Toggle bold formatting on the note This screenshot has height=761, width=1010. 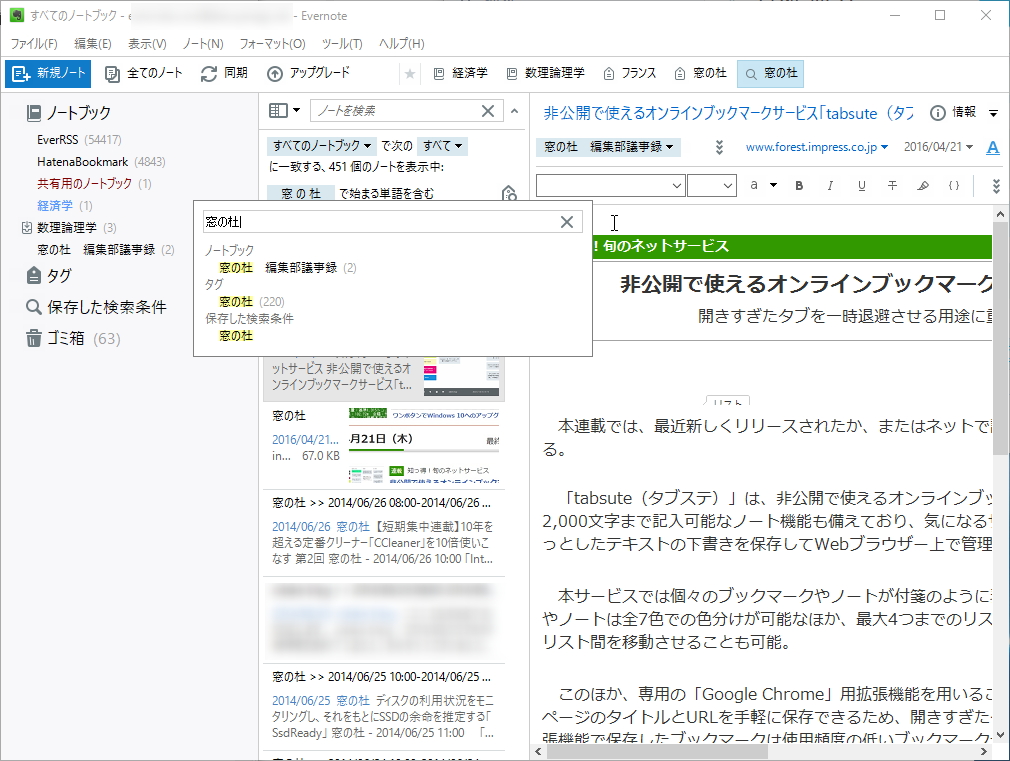[x=799, y=185]
